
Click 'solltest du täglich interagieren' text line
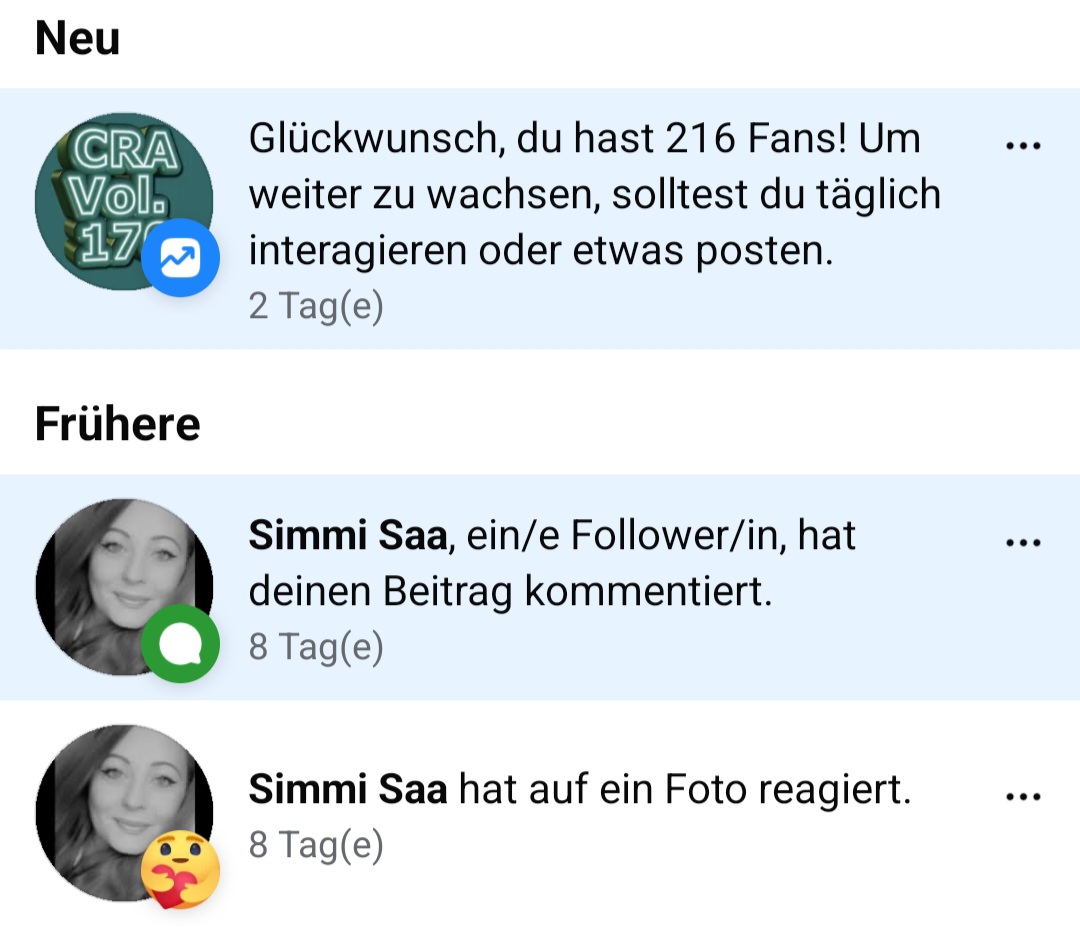coord(594,195)
